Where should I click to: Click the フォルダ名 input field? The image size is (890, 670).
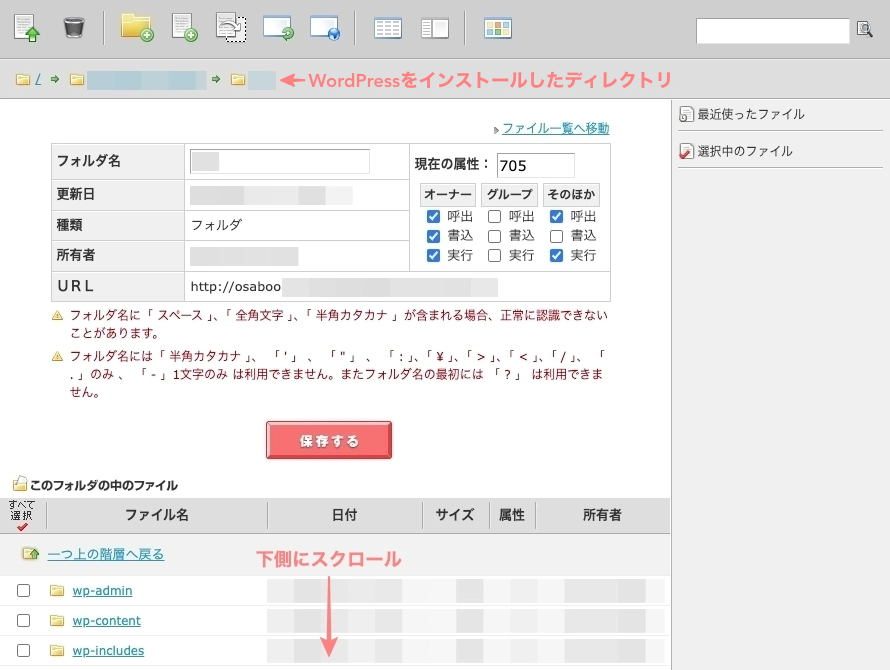[x=280, y=161]
